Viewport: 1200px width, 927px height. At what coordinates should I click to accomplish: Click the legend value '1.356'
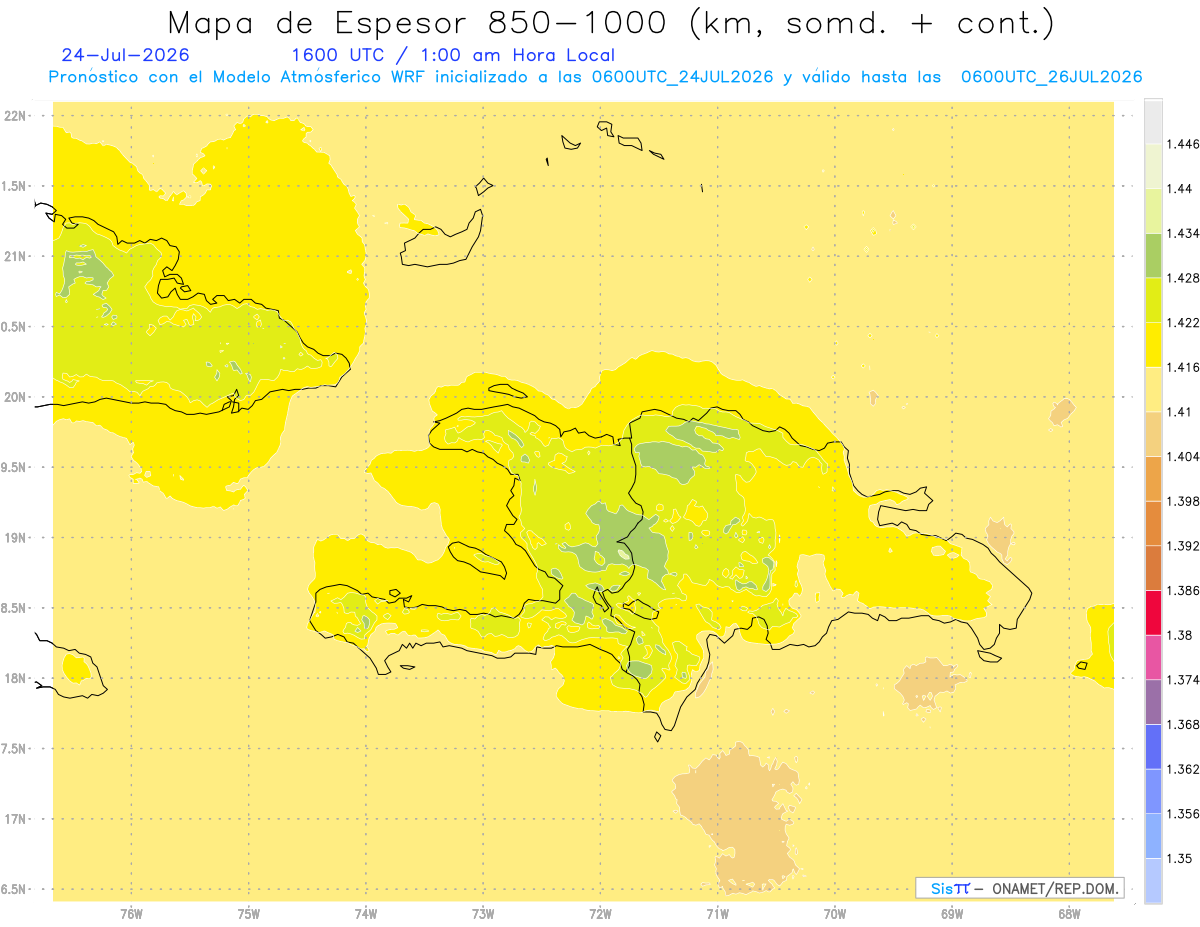1183,814
